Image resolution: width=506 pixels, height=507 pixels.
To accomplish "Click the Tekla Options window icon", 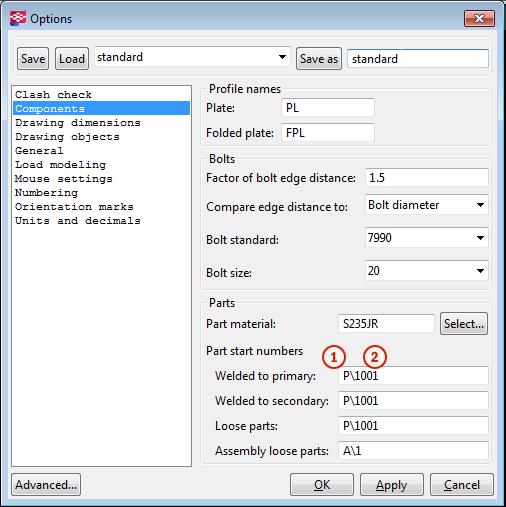I will tap(18, 19).
